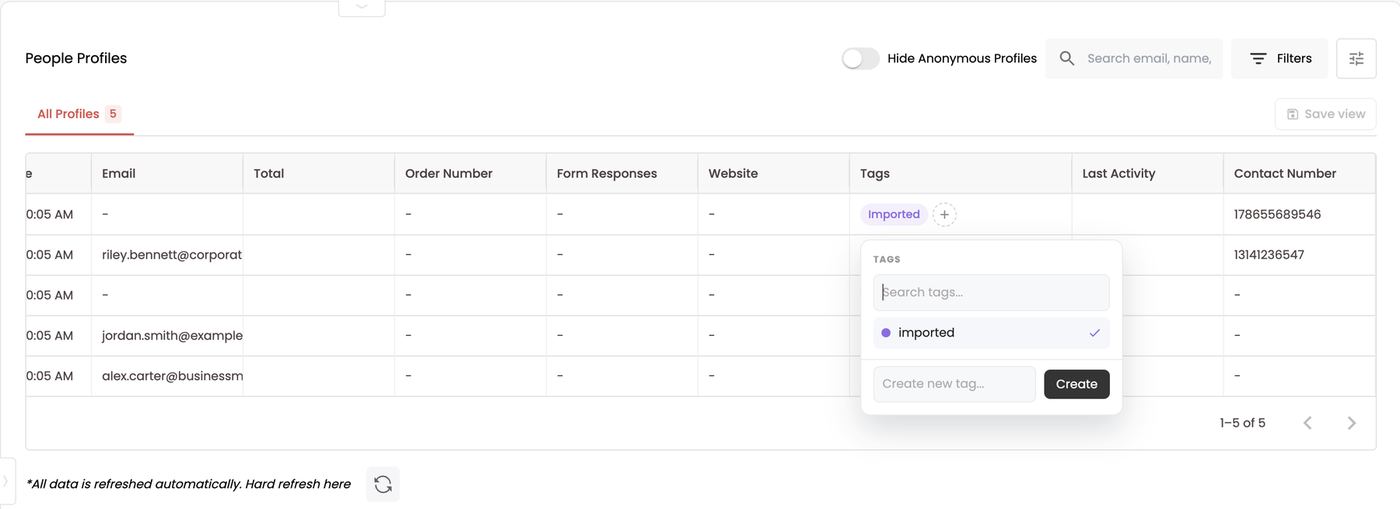
Task: Click the Search tags input field
Action: (991, 292)
